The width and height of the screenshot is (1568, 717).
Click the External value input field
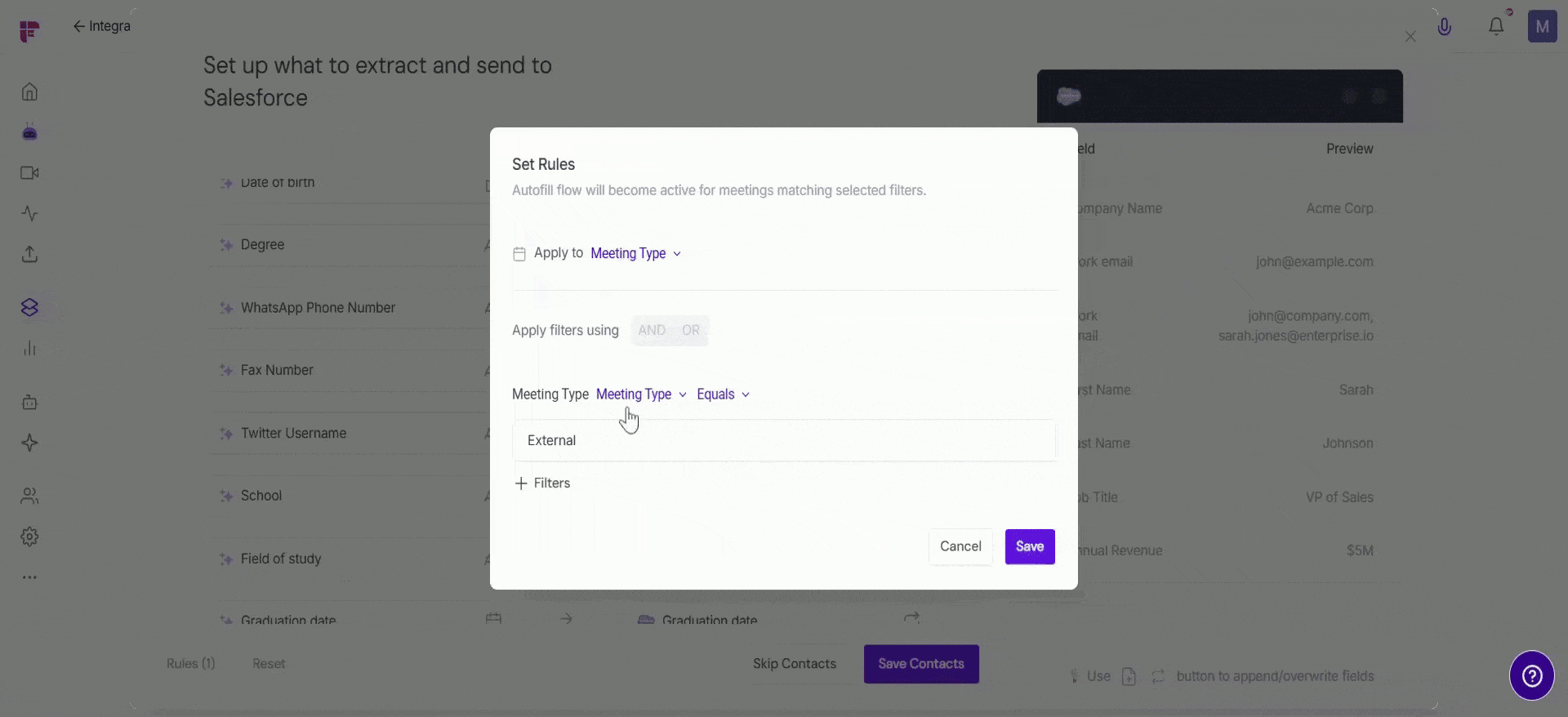[x=784, y=441]
